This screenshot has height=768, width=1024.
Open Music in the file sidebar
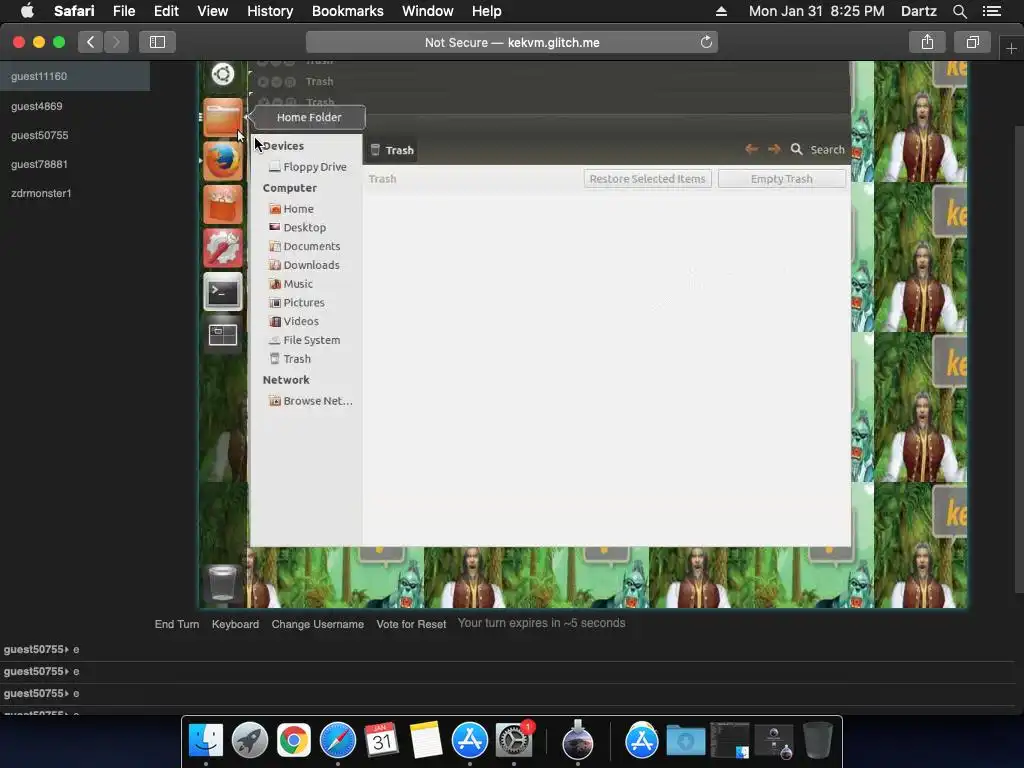[291, 284]
